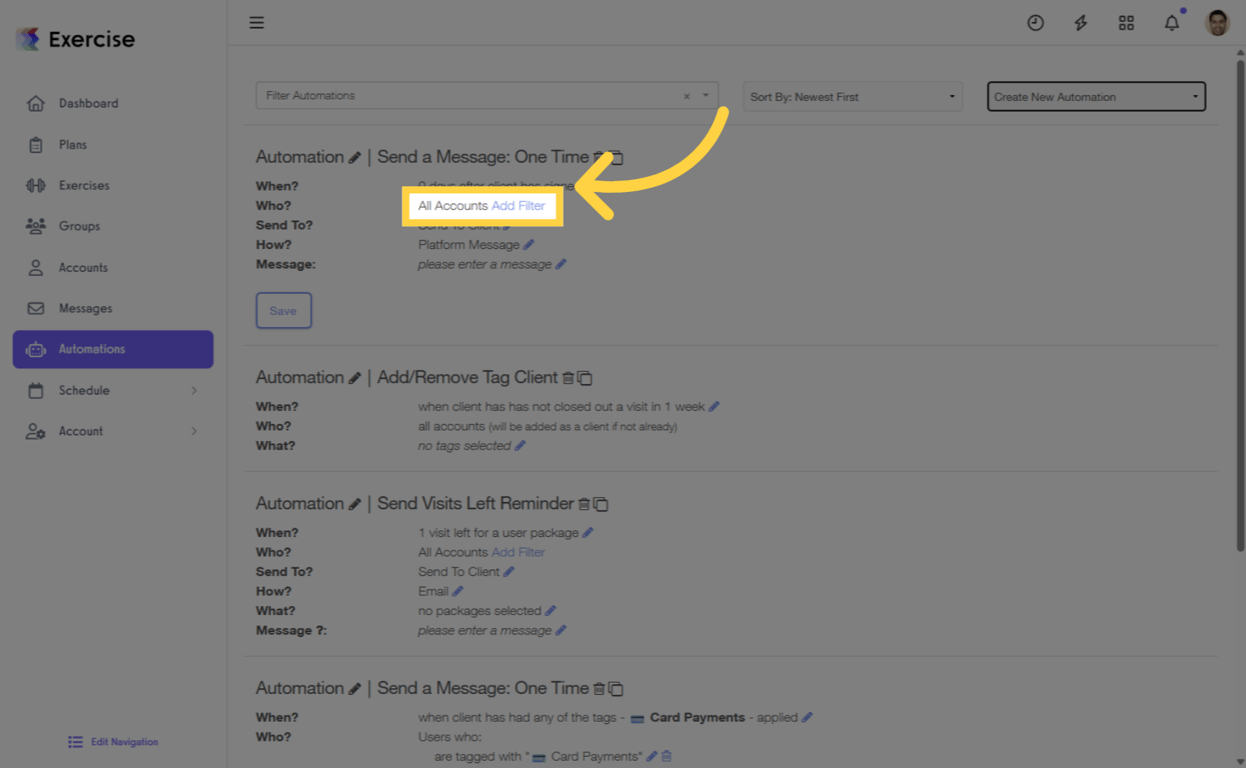Expand the Schedule sidebar section

pos(113,390)
